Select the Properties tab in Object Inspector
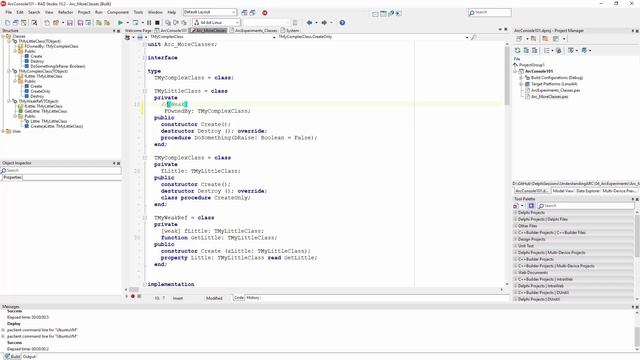Viewport: 640px width, 360px height. coord(12,178)
